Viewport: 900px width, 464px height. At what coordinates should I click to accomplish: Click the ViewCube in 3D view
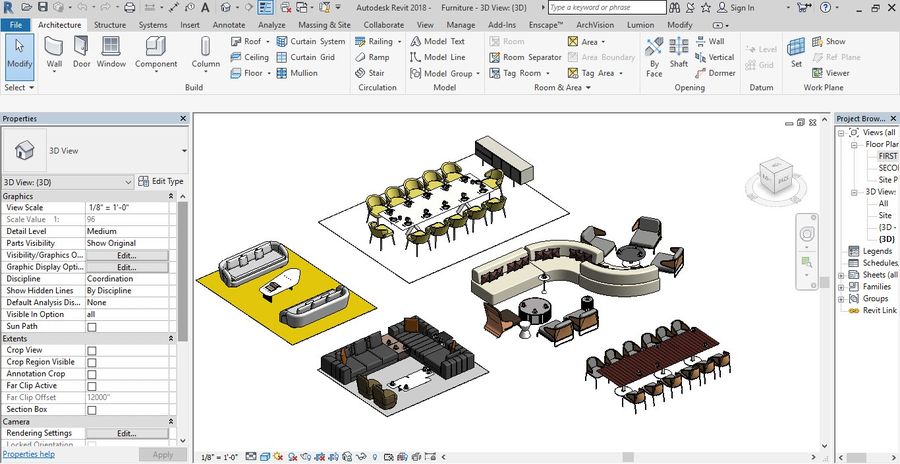(777, 177)
